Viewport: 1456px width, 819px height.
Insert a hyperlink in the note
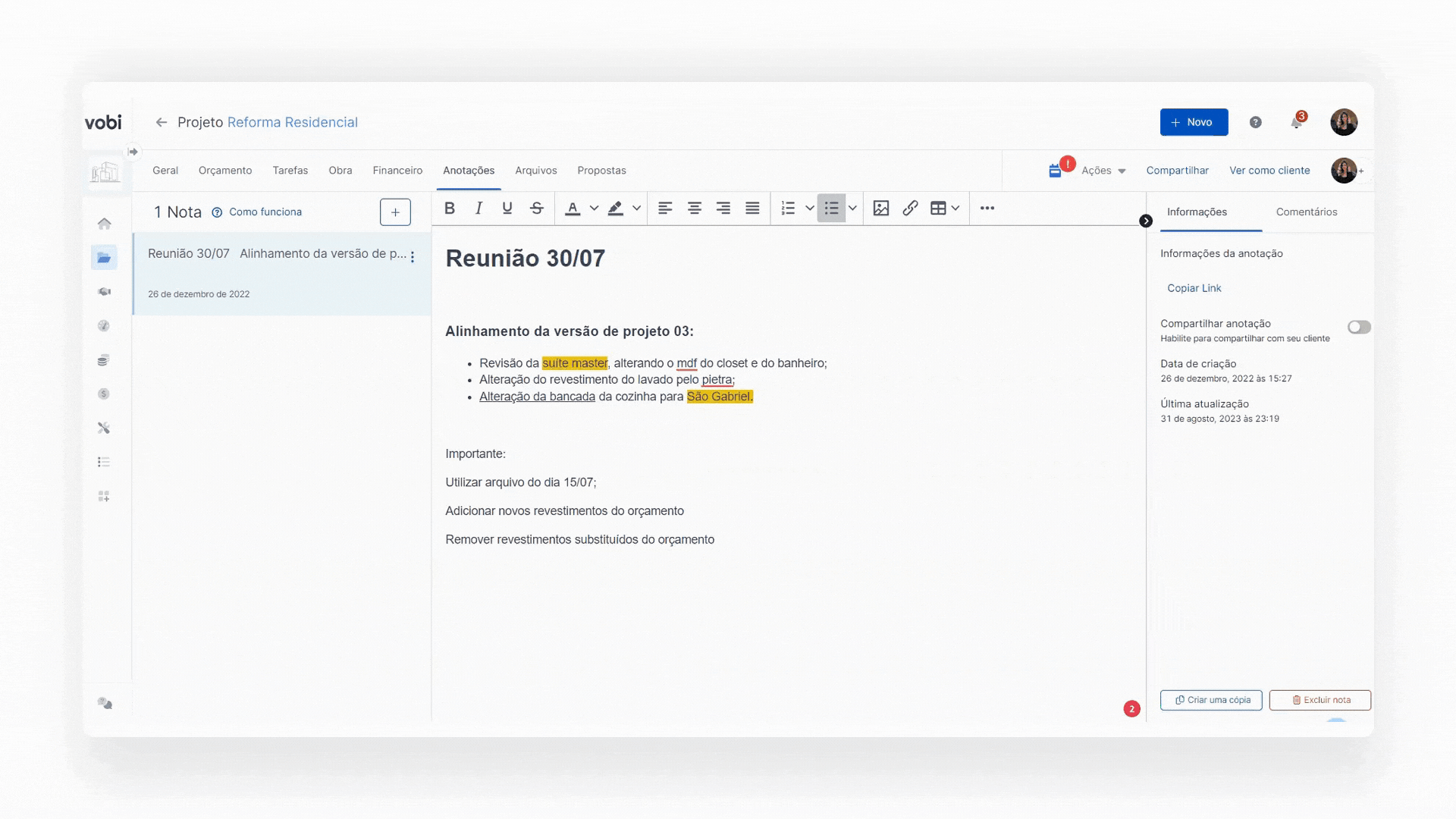tap(910, 208)
